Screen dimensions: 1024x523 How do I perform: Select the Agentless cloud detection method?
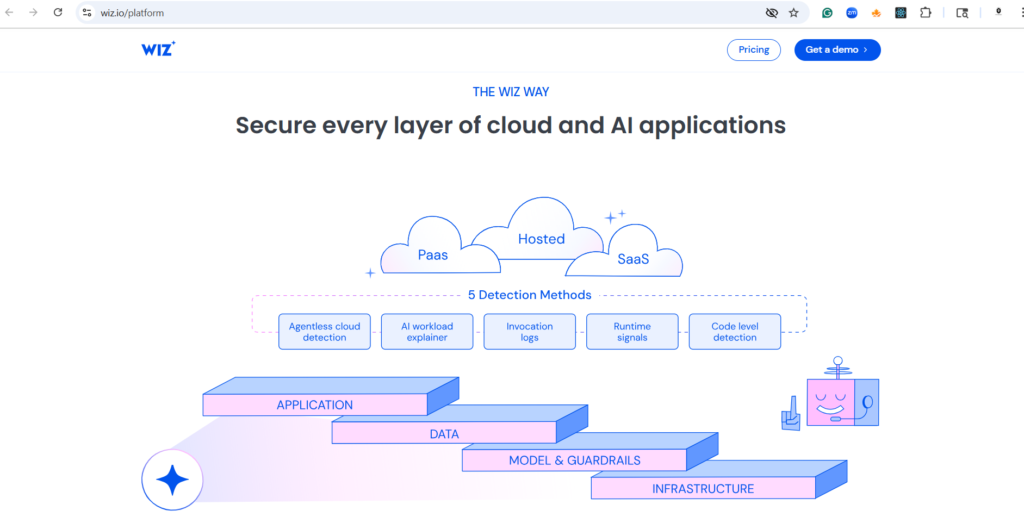pyautogui.click(x=325, y=332)
